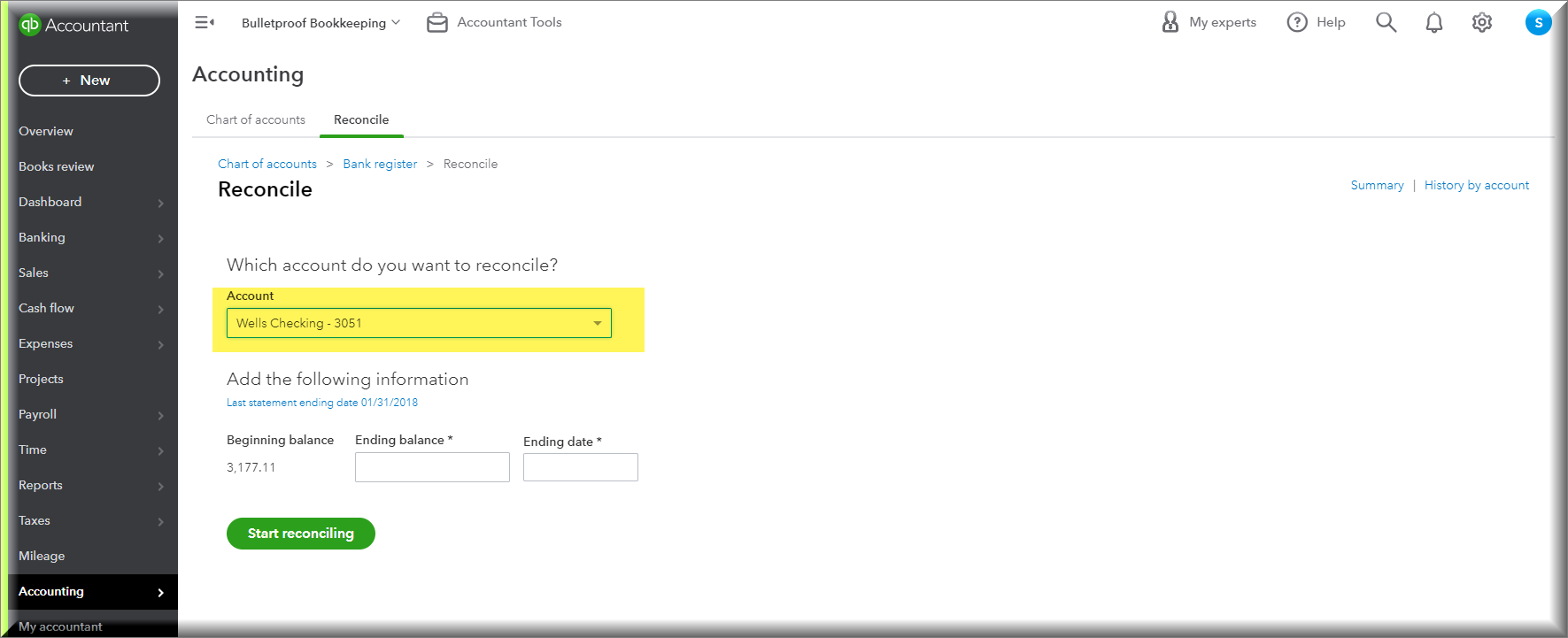This screenshot has height=638, width=1568.
Task: Follow the Bank register breadcrumb link
Action: pos(380,164)
